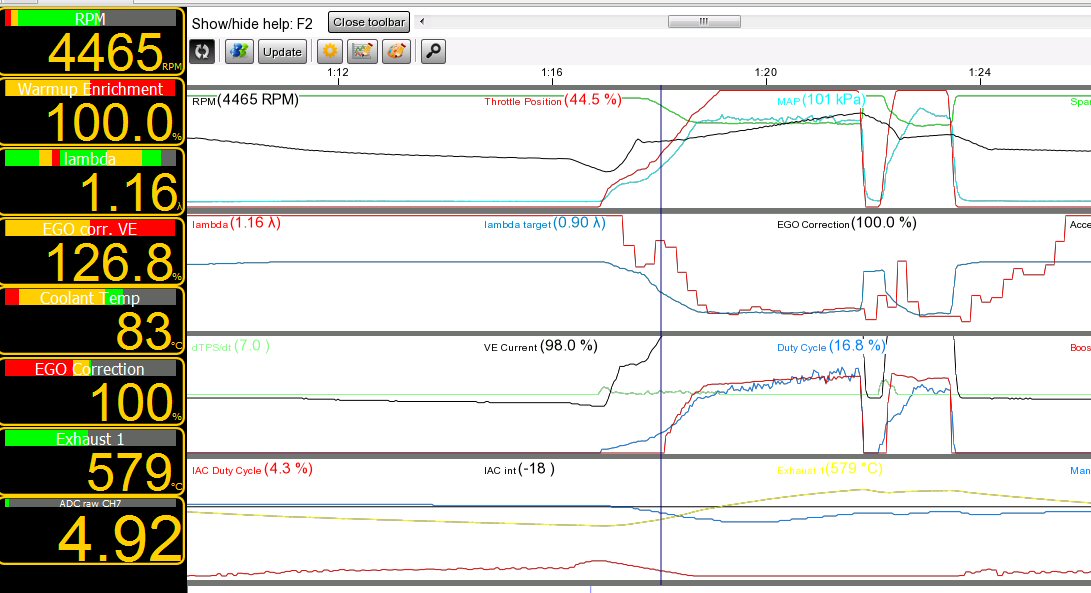Select the EGO Correction gauge showing 100
Screen dimensions: 1091x593
[x=92, y=391]
